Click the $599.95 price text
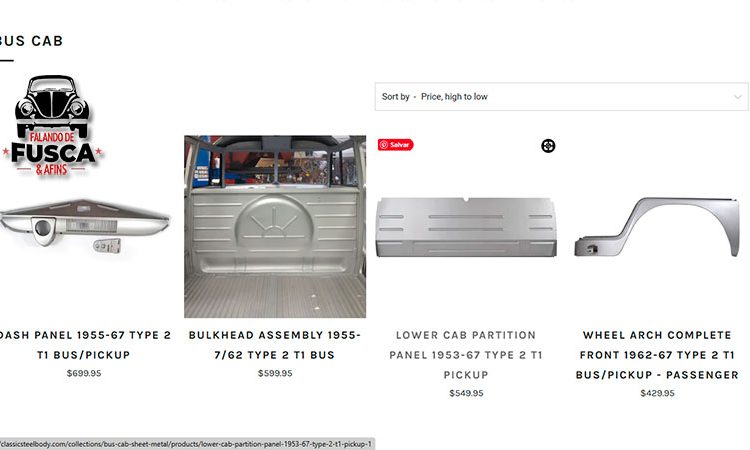This screenshot has width=750, height=450. click(x=275, y=373)
